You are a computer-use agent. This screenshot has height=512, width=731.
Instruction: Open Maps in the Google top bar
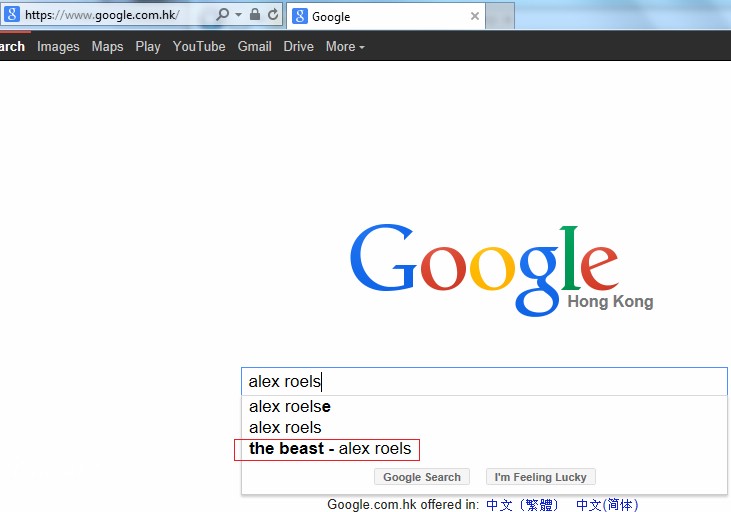pyautogui.click(x=107, y=47)
